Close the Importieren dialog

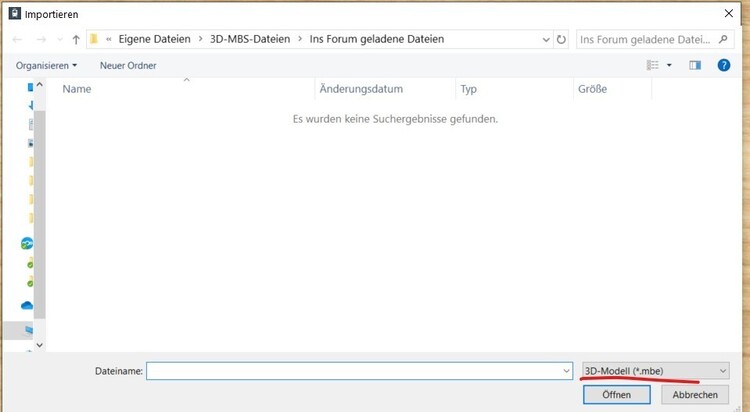click(x=728, y=13)
